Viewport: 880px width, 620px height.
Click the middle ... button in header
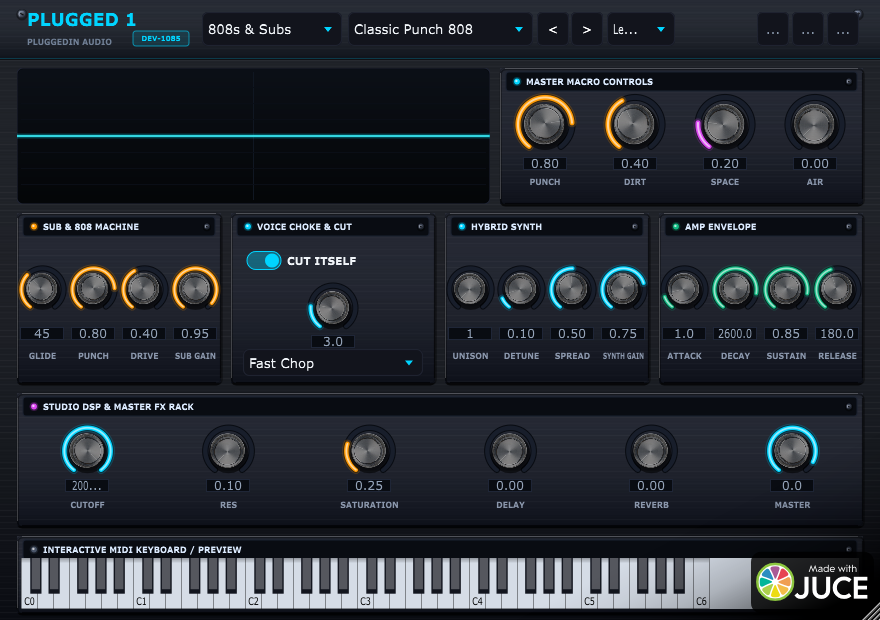coord(808,29)
